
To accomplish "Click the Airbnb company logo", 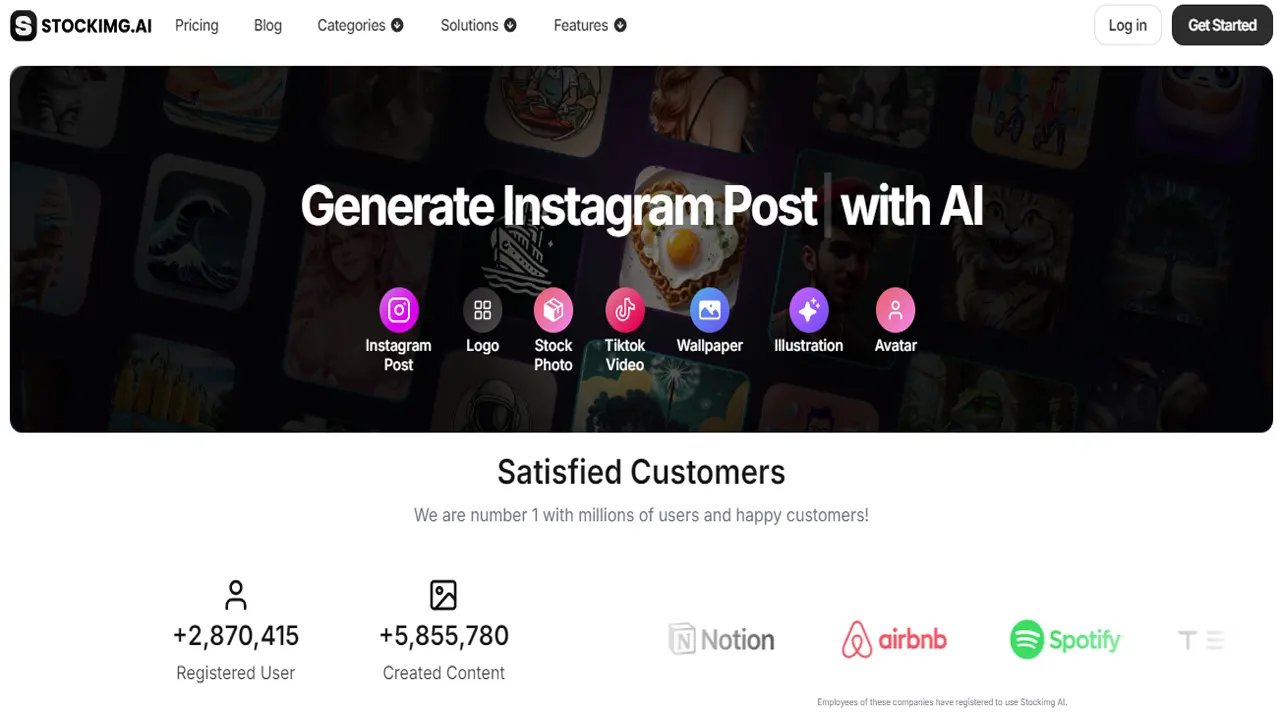I will (x=894, y=640).
